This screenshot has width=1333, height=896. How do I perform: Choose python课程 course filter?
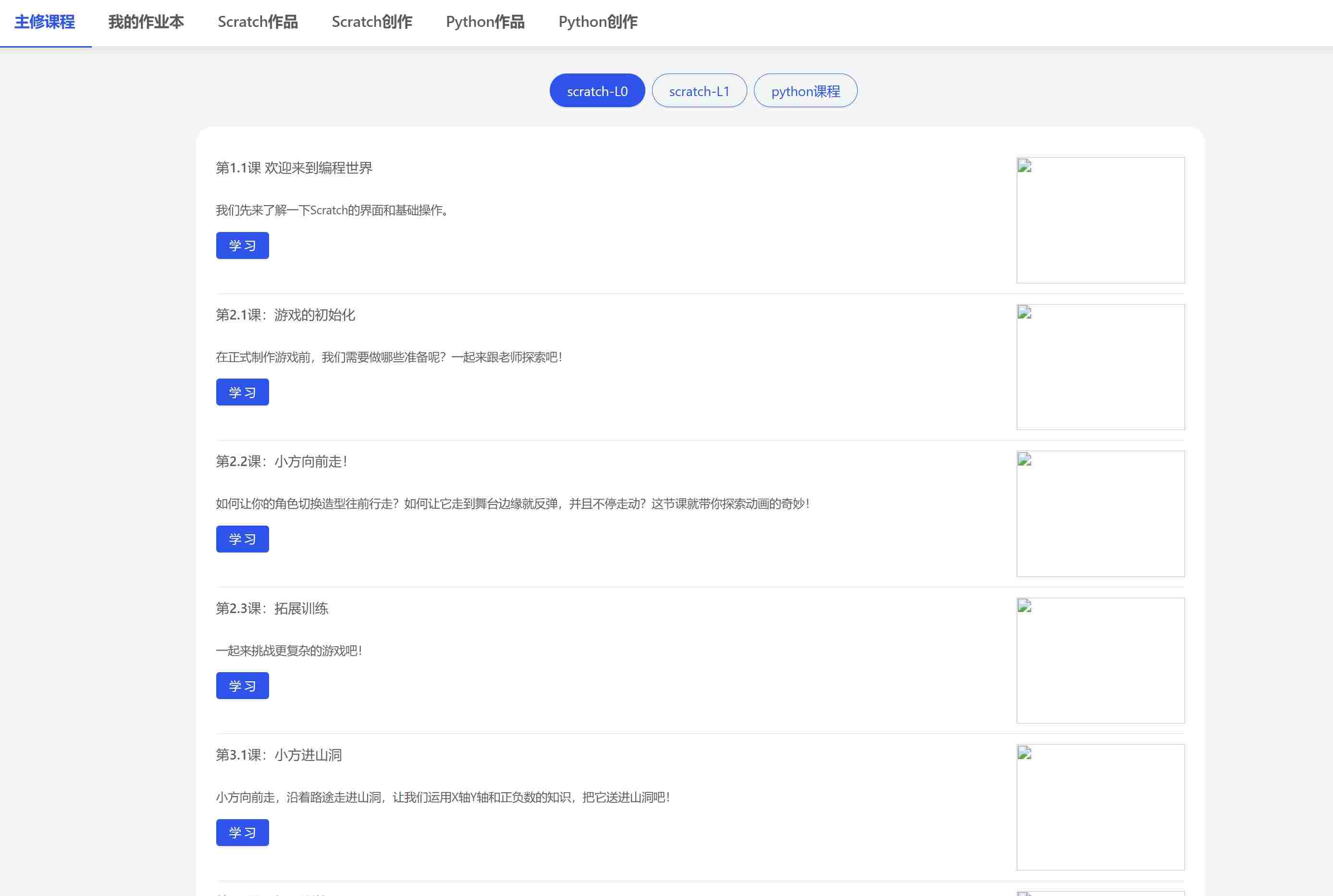click(805, 91)
